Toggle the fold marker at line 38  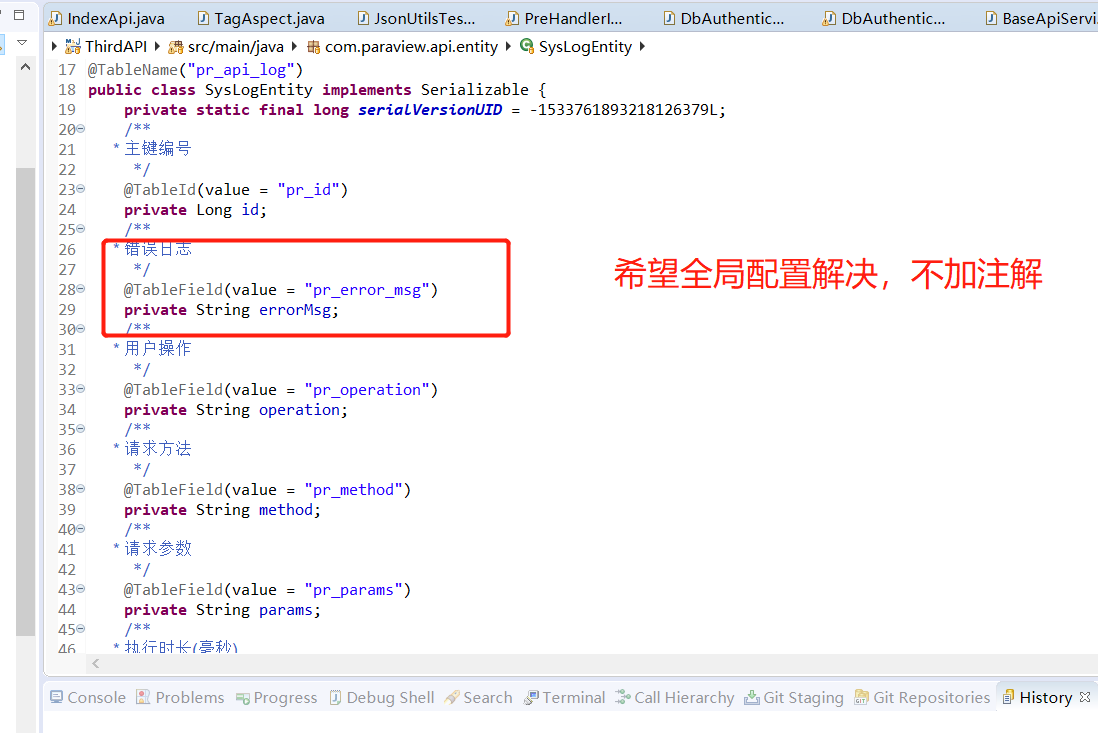click(81, 489)
